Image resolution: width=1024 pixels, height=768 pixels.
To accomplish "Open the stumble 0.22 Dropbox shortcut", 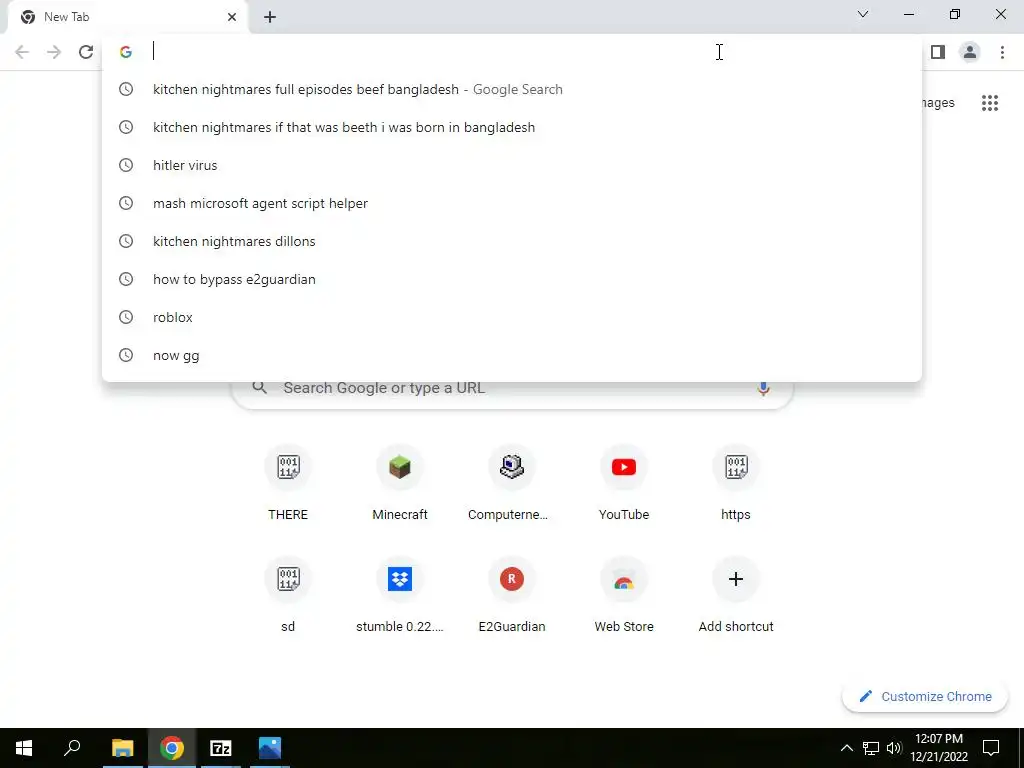I will (400, 596).
